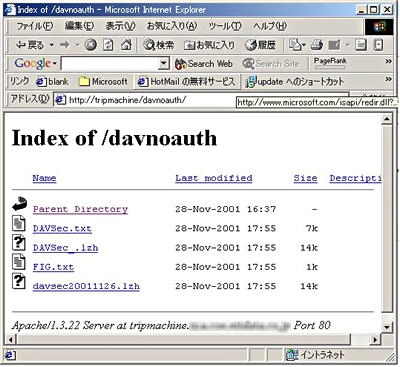Go to the home page icon
The image size is (400, 367).
126,45
